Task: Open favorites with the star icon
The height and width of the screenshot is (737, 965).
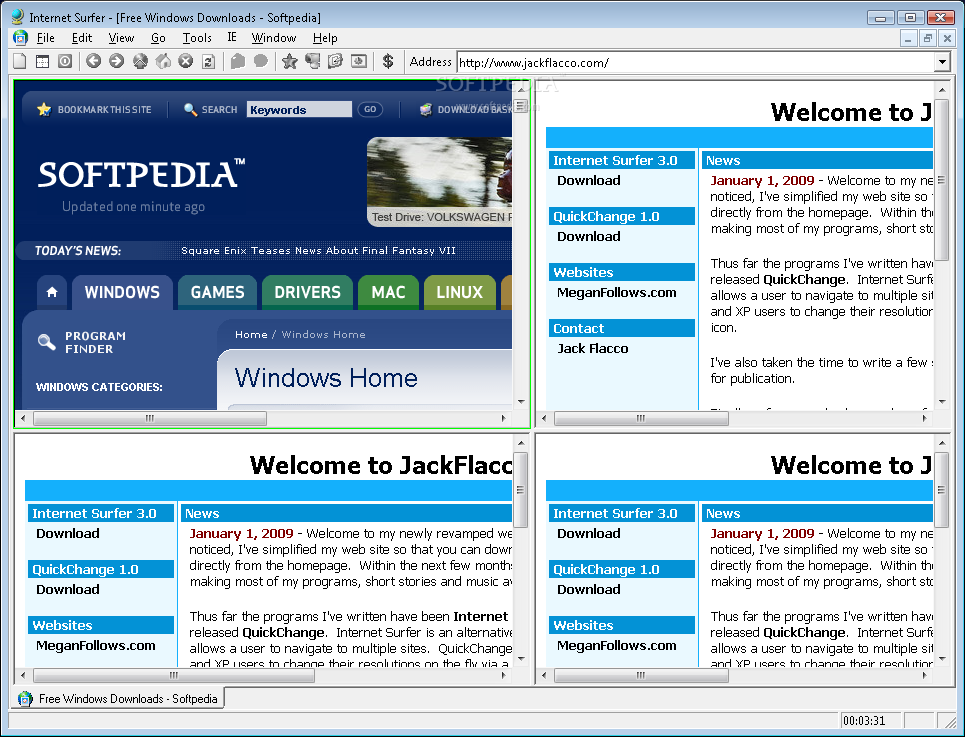Action: click(x=290, y=61)
